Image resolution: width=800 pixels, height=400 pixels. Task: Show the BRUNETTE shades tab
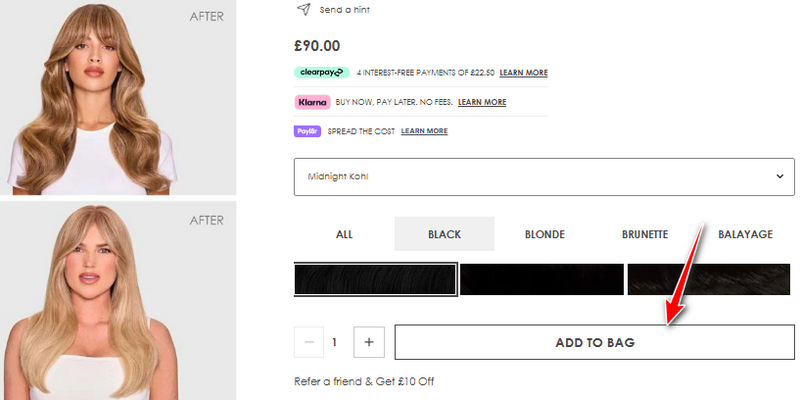645,234
